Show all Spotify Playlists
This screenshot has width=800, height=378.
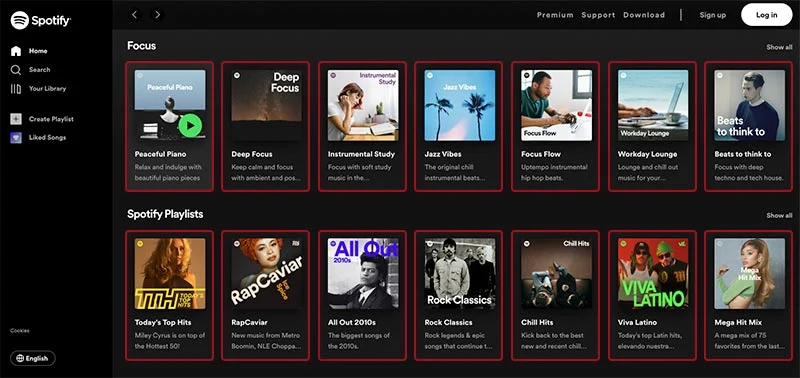(779, 215)
